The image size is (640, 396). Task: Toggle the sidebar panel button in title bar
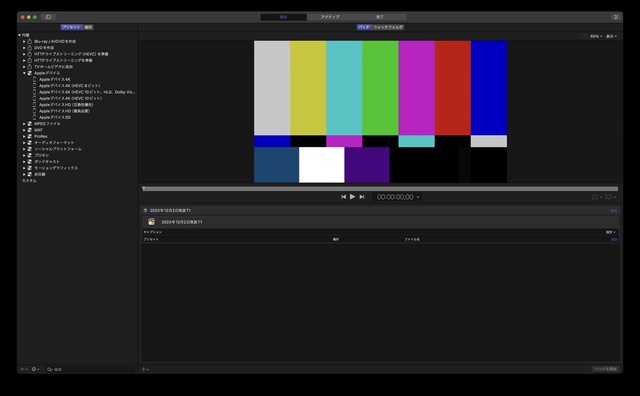48,17
